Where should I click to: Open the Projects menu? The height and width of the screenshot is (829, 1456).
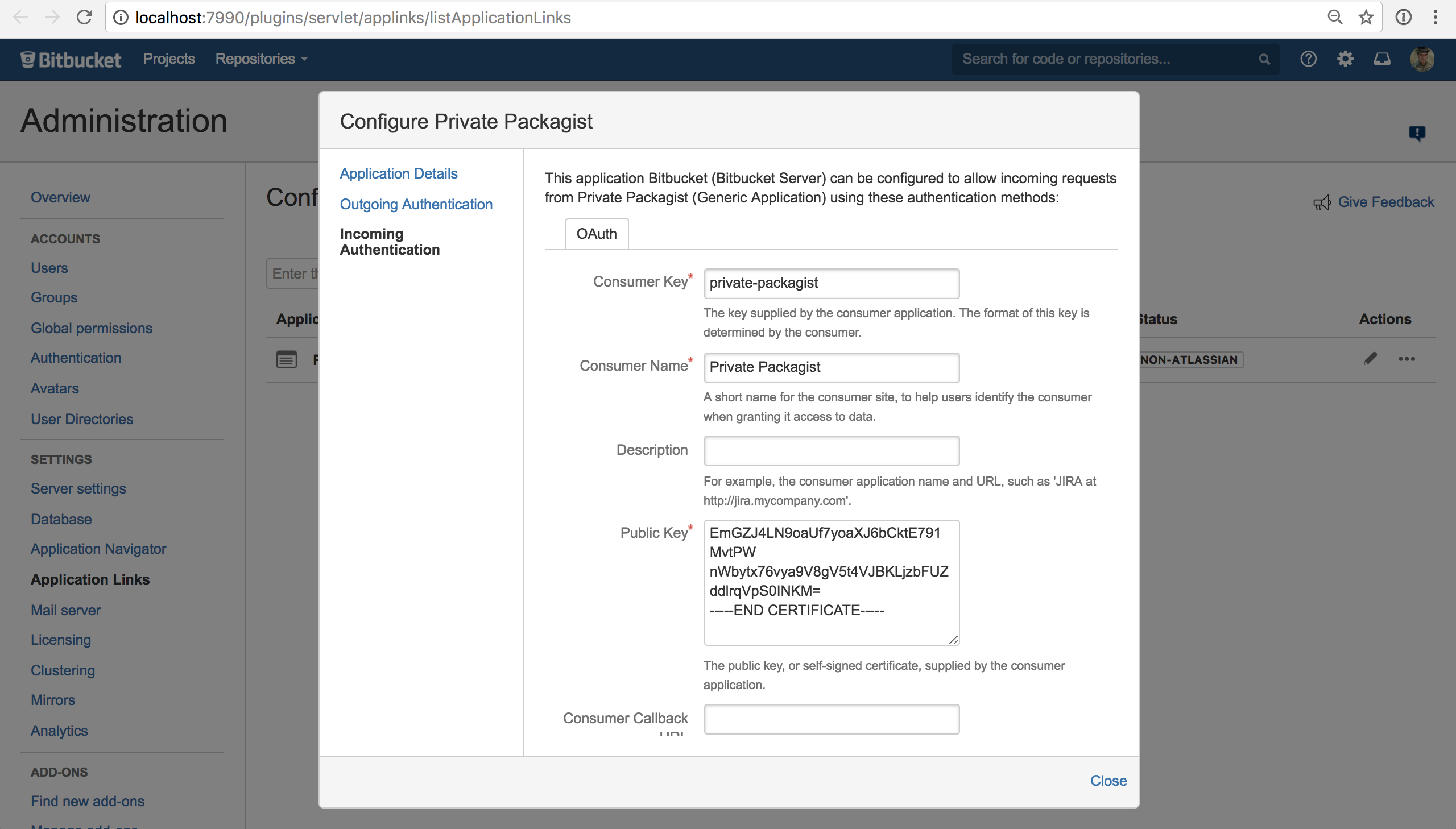tap(168, 59)
